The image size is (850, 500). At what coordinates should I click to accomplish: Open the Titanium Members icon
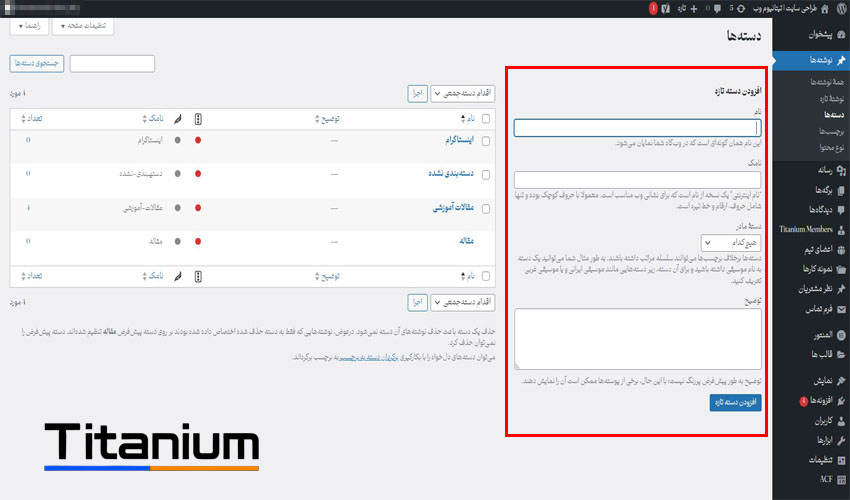click(x=841, y=229)
